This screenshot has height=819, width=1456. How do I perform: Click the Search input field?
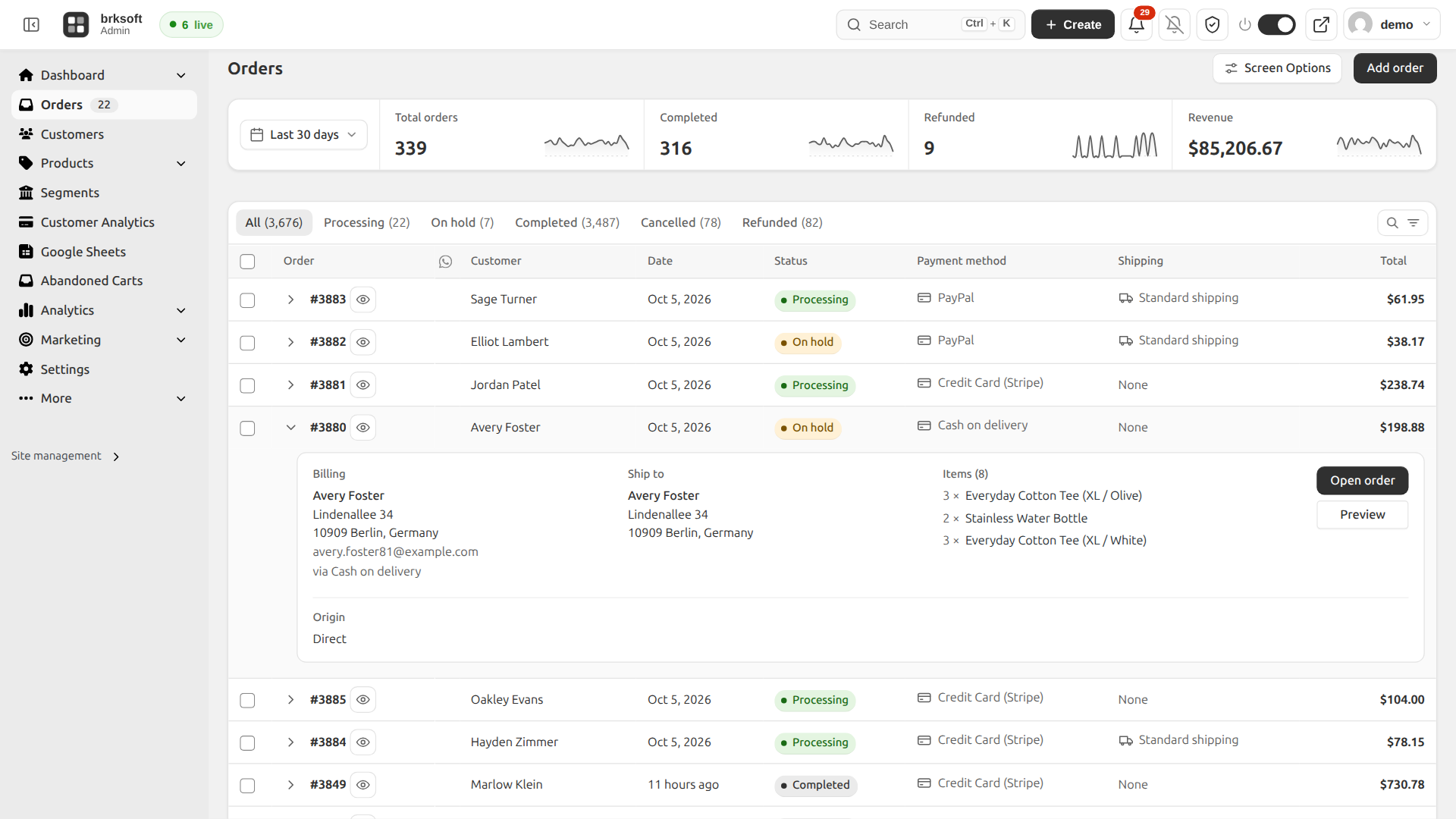point(930,25)
